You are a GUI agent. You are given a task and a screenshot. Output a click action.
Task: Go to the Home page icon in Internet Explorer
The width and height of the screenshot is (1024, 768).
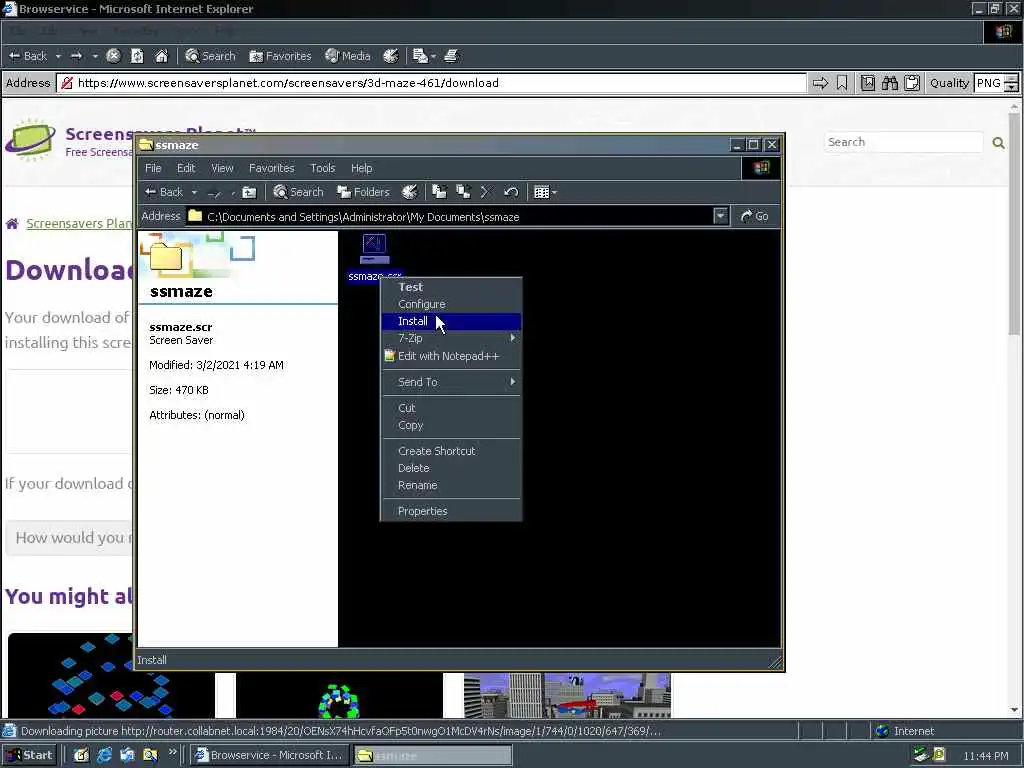pyautogui.click(x=161, y=56)
